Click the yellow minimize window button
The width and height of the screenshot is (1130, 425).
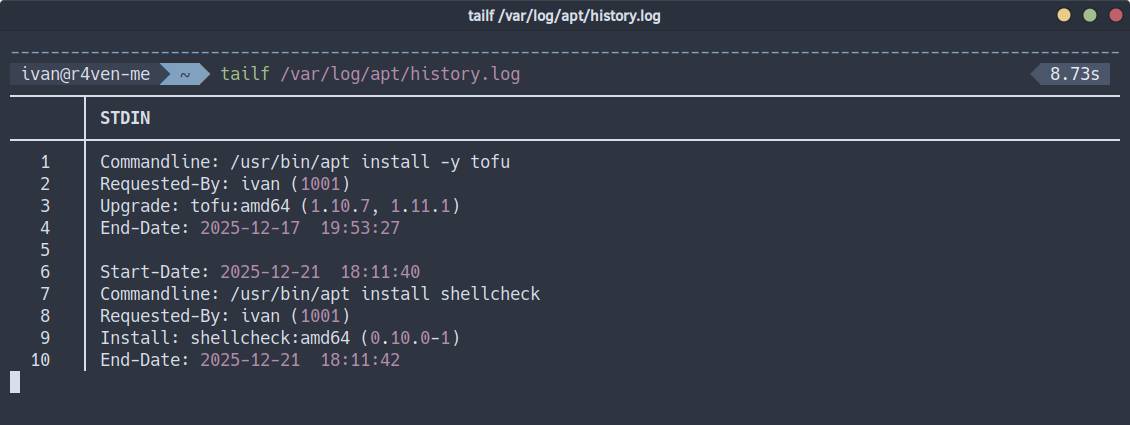point(1064,15)
